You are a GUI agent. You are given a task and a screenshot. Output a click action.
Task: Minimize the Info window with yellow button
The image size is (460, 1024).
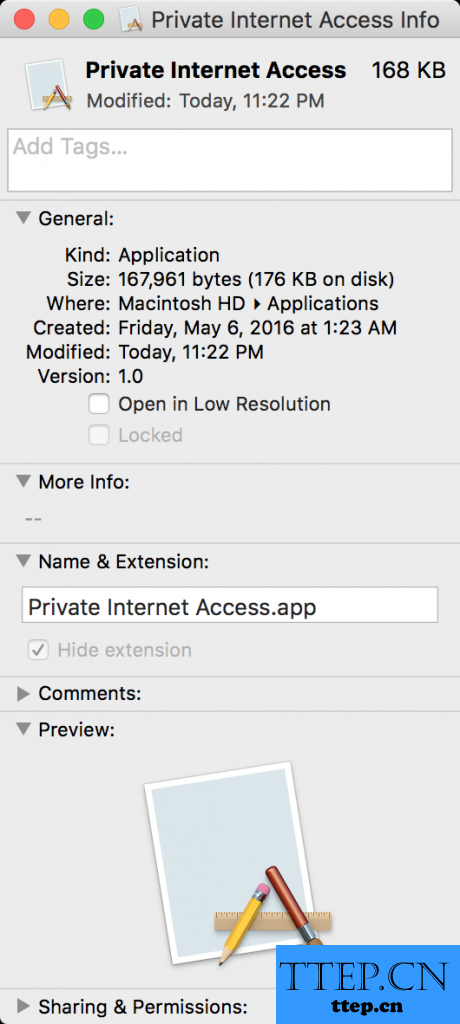59,20
